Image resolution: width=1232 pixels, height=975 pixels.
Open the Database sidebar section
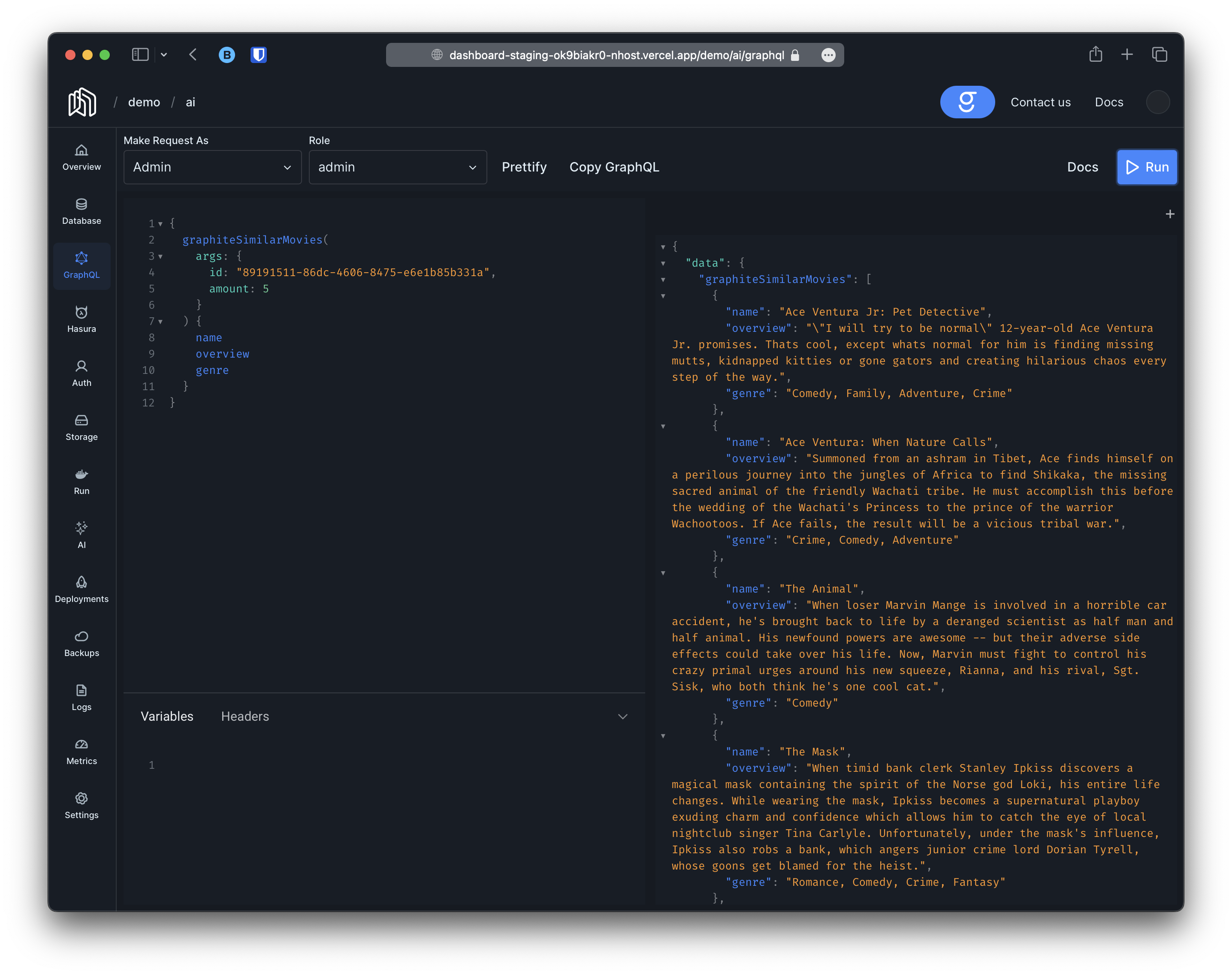pos(82,211)
